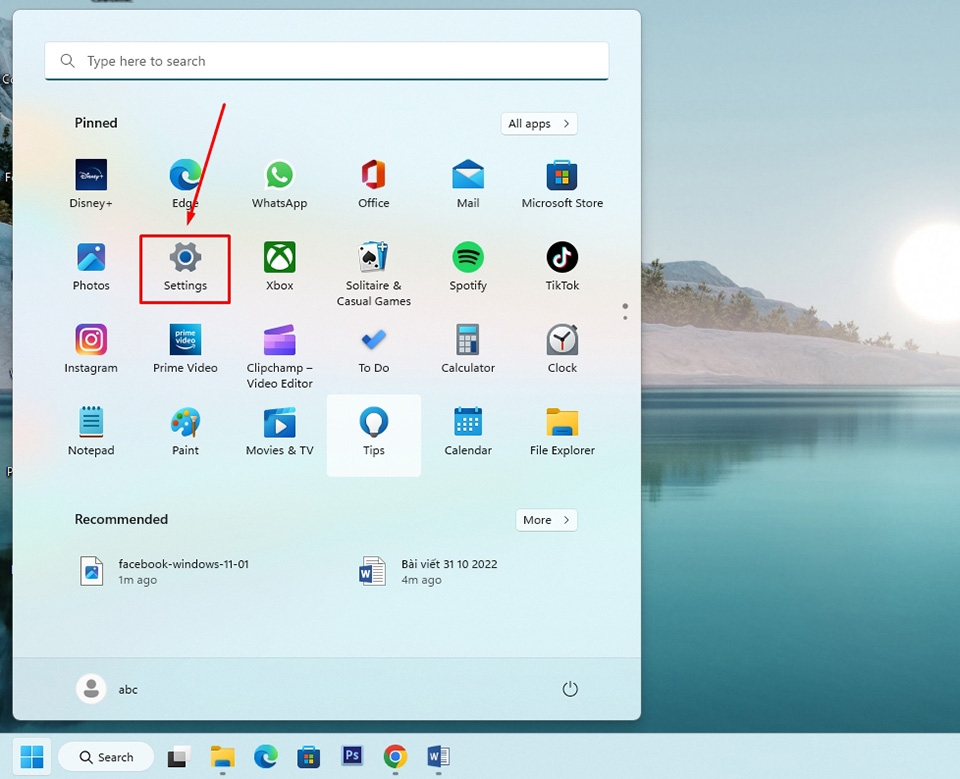Open the Clock app

click(562, 349)
